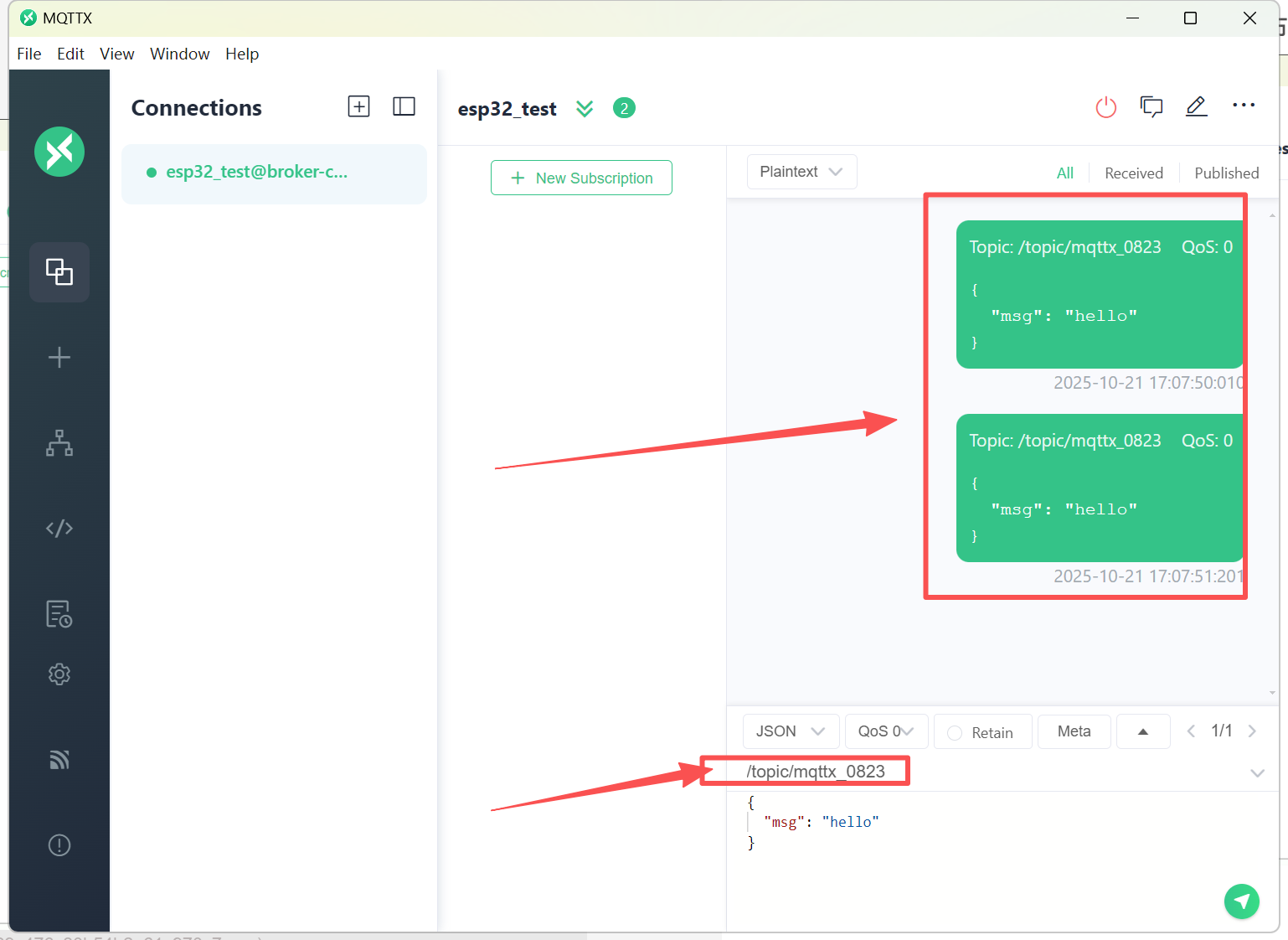Show only Received messages
The height and width of the screenshot is (940, 1288).
(x=1134, y=173)
